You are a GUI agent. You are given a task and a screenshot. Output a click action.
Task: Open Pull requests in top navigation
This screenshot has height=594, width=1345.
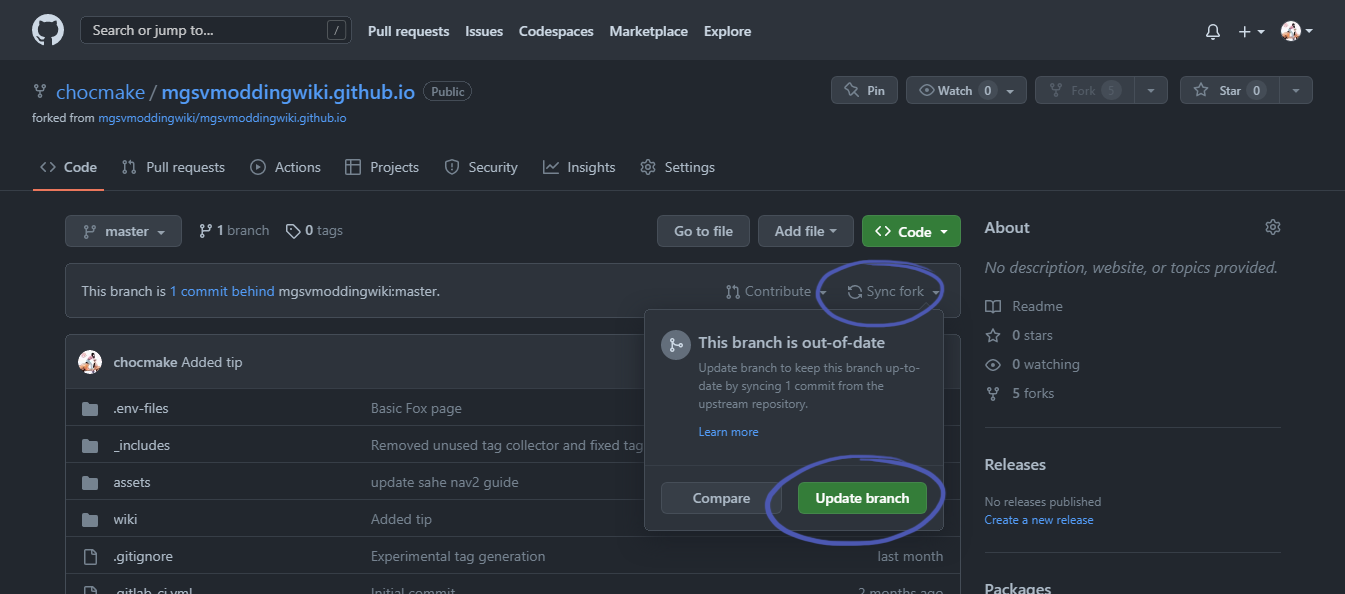tap(408, 31)
